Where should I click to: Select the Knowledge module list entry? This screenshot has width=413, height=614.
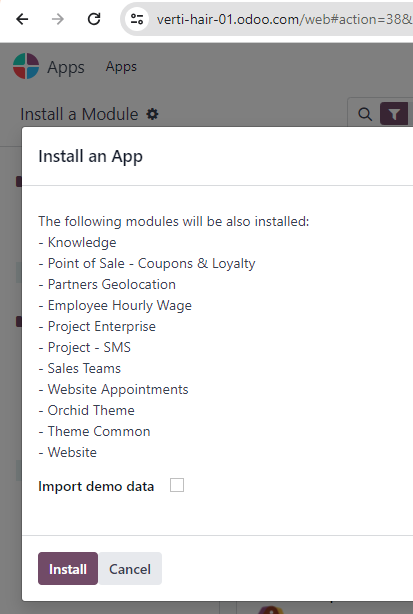pos(82,242)
